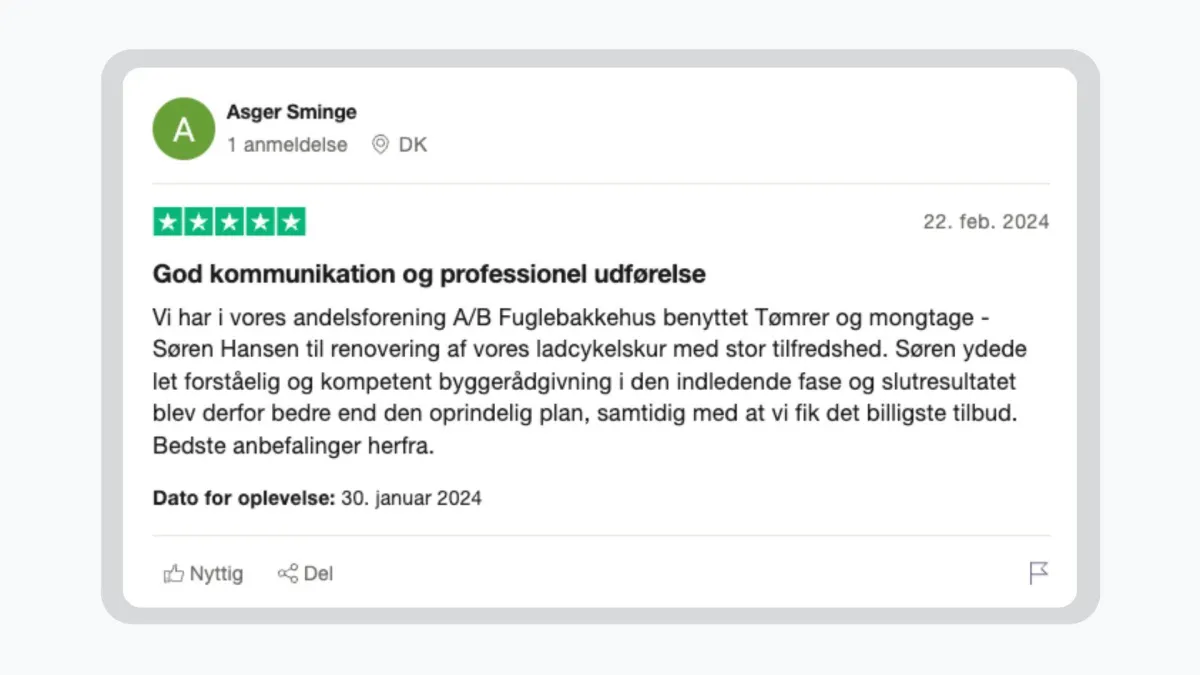
Task: Click the experience date 30. januar 2024
Action: 411,498
